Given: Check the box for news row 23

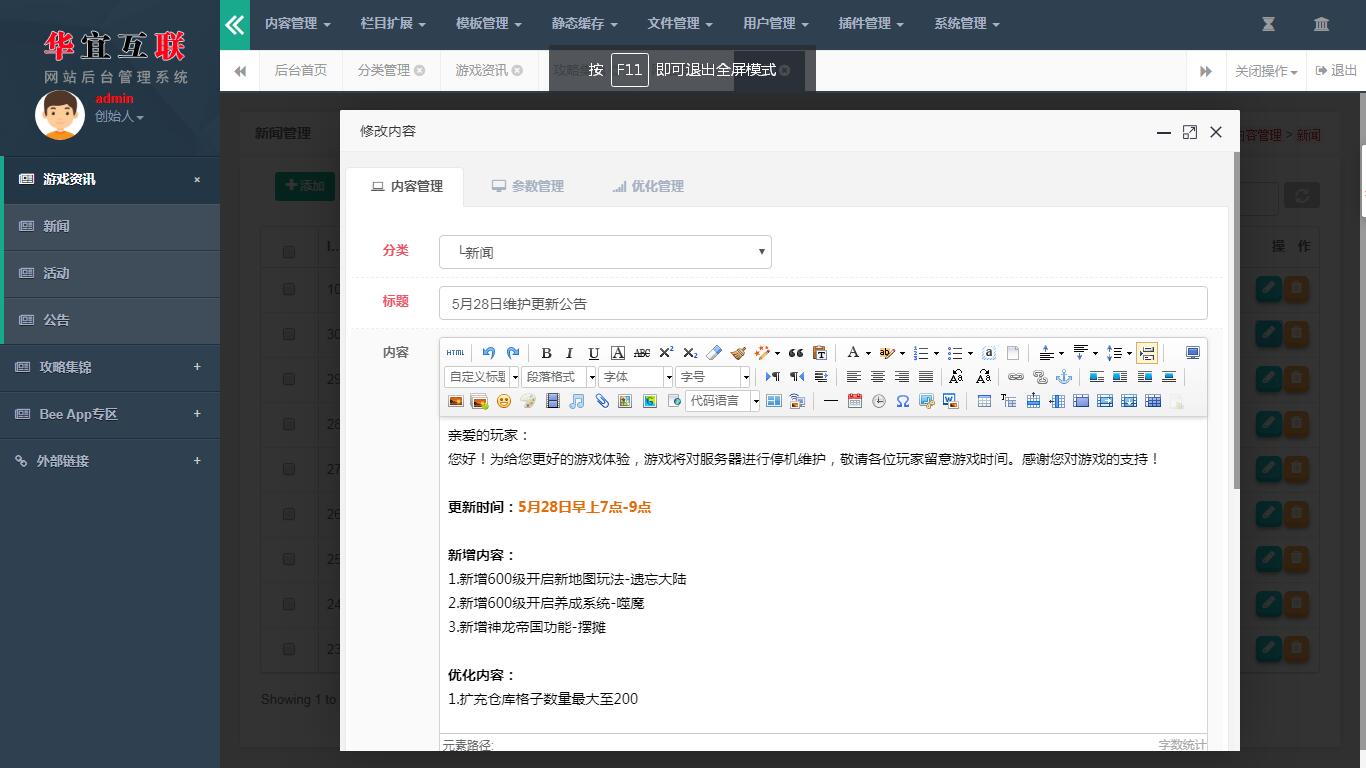Looking at the screenshot, I should [x=289, y=649].
